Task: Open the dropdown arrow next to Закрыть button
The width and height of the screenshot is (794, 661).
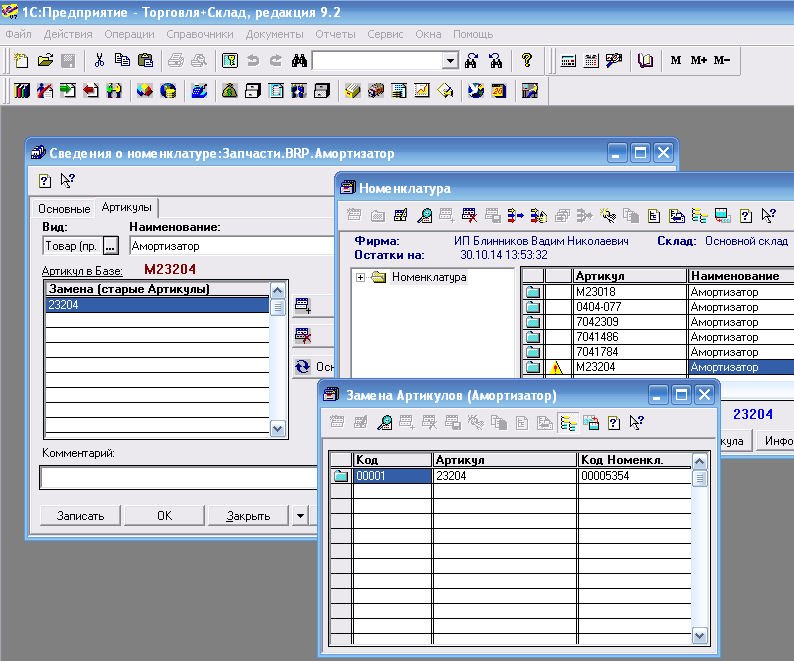Action: point(300,516)
